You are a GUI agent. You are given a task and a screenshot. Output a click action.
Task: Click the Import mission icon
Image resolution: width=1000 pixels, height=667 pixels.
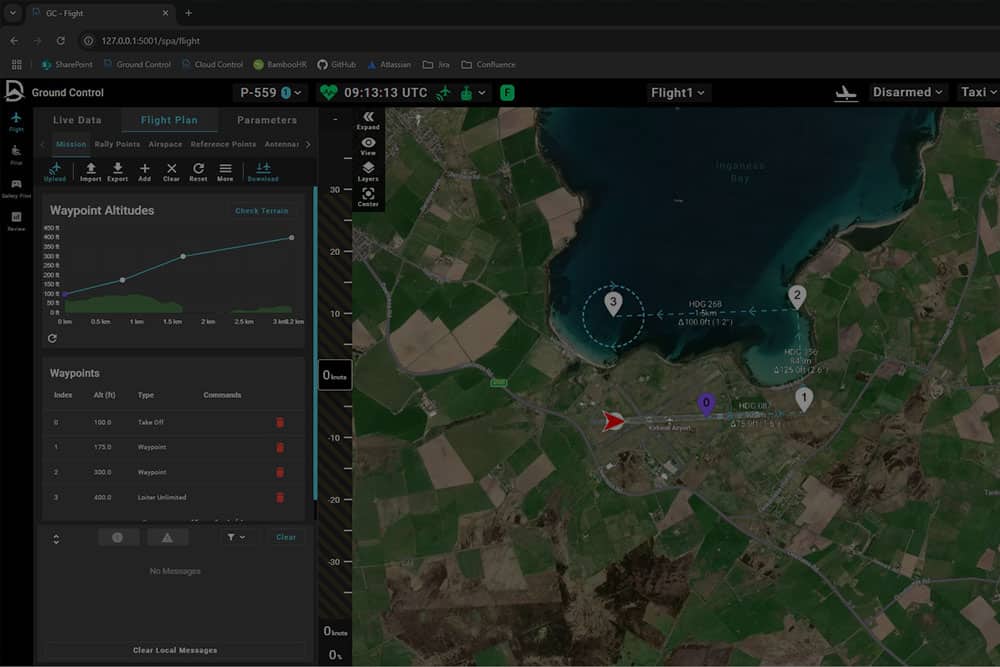90,169
